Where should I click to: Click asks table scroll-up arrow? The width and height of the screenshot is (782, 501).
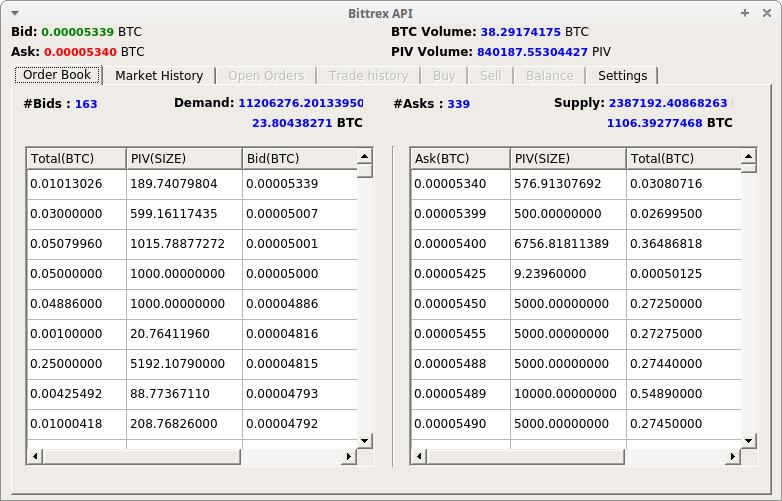[x=749, y=157]
